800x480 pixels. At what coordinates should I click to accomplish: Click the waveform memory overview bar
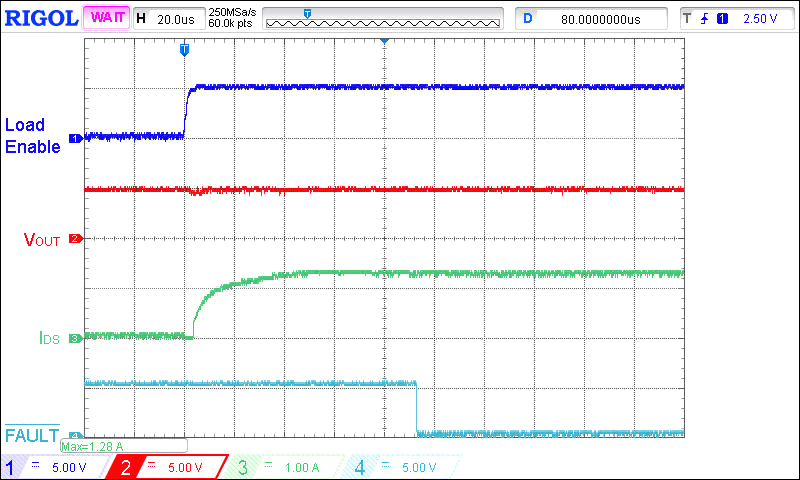pyautogui.click(x=383, y=19)
